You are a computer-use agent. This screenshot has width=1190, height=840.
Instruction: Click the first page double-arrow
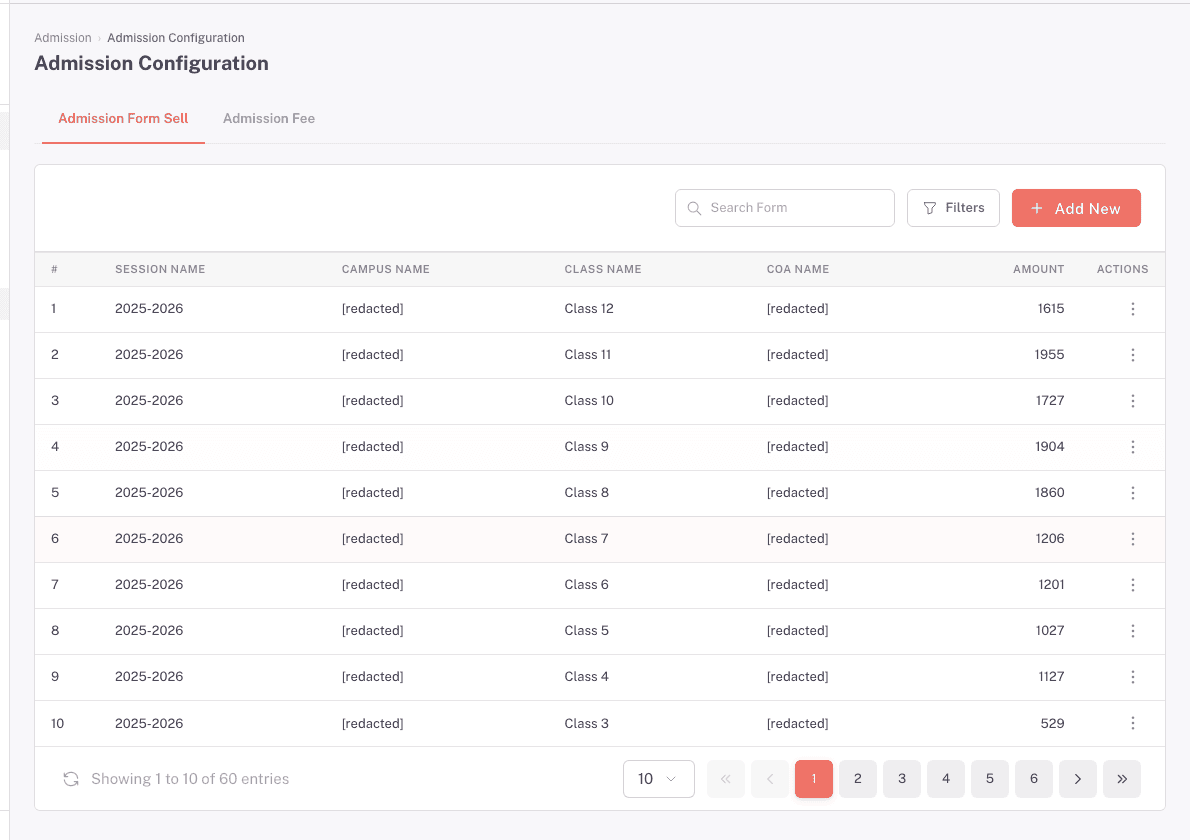(726, 779)
